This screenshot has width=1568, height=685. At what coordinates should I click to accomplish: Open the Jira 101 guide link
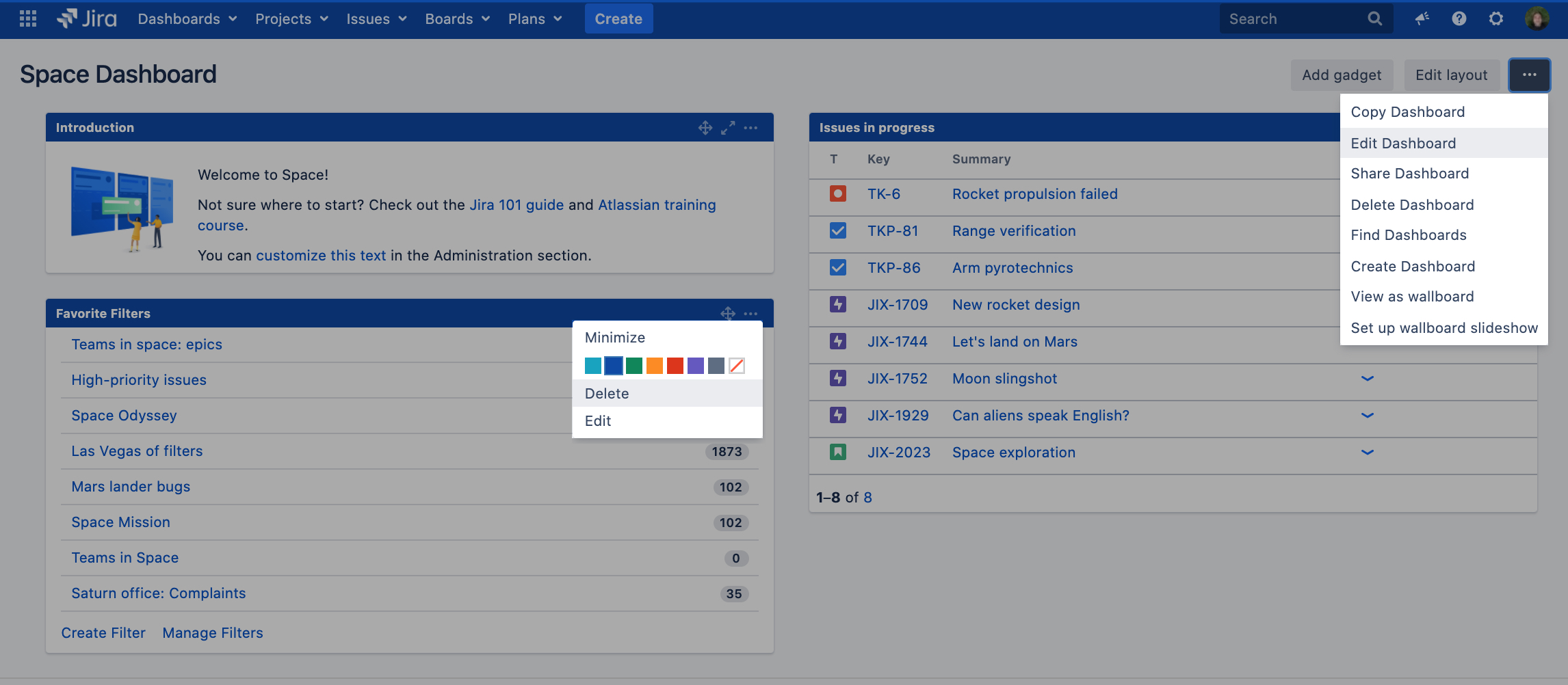(x=517, y=205)
